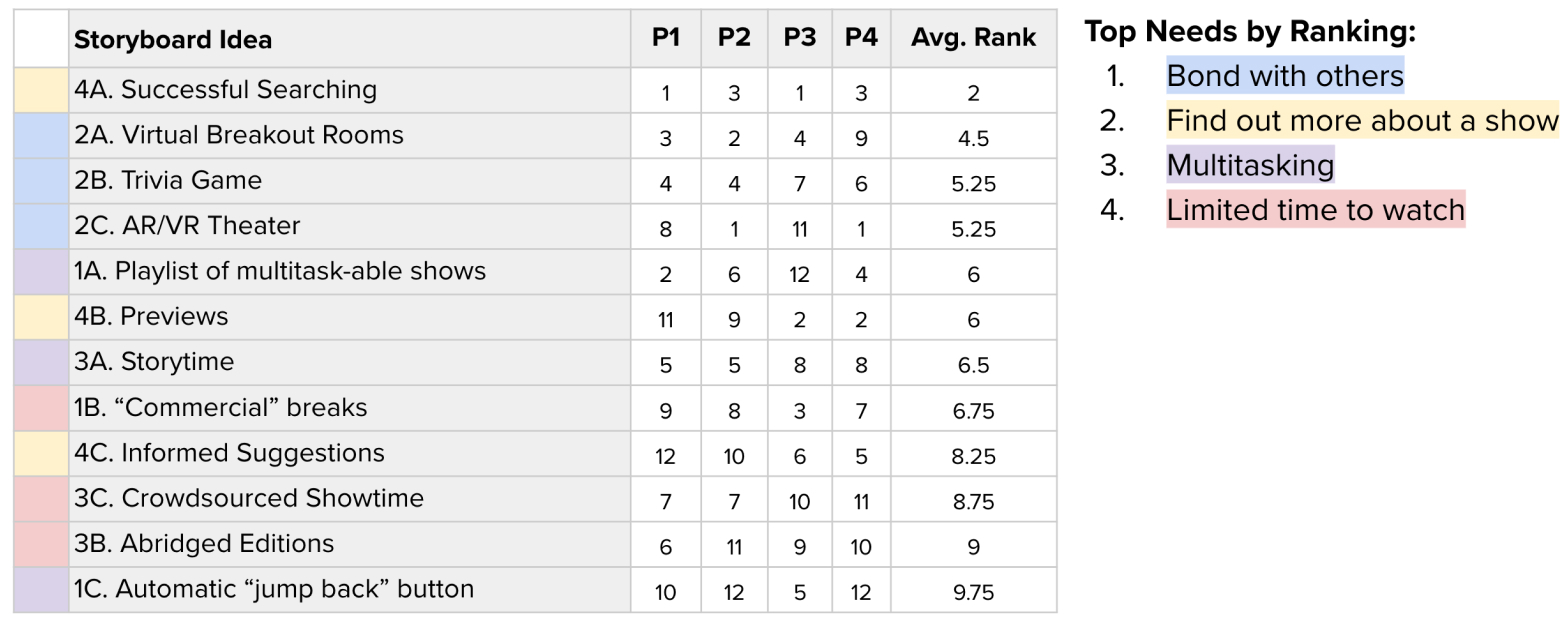Select the 2C. AR/VR Theater cell
The width and height of the screenshot is (1568, 623).
[350, 226]
